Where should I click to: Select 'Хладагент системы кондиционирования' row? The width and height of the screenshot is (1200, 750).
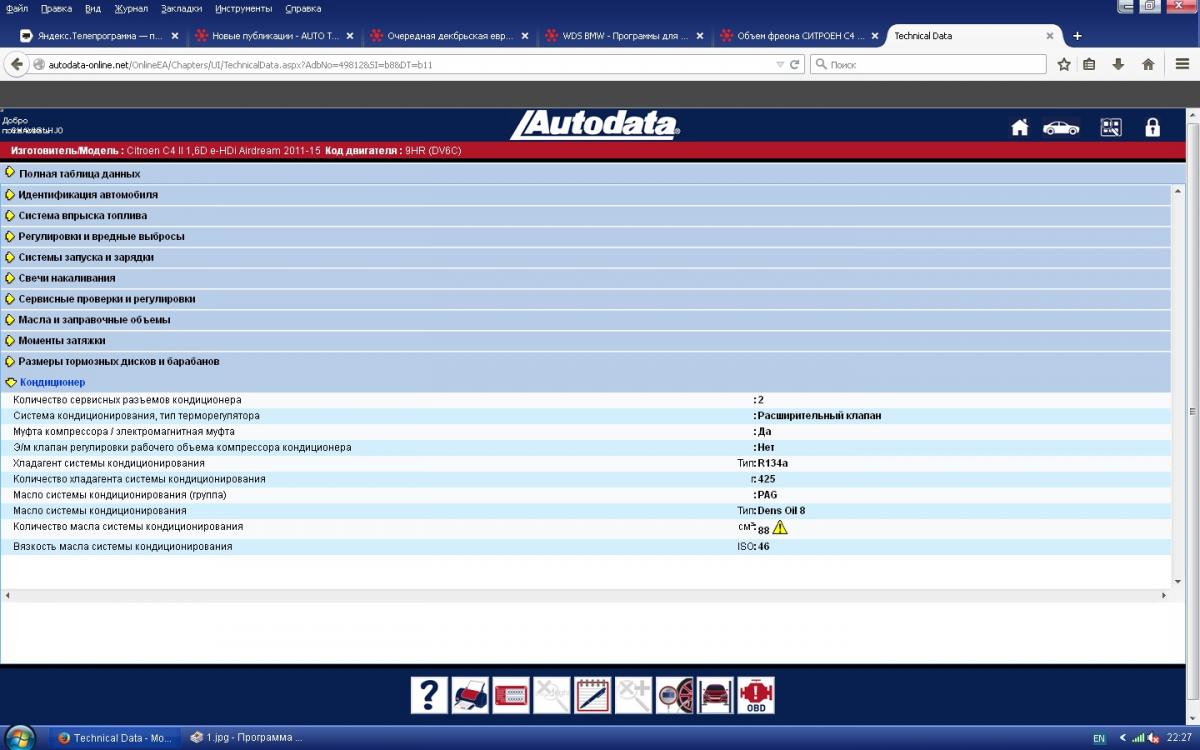point(585,463)
